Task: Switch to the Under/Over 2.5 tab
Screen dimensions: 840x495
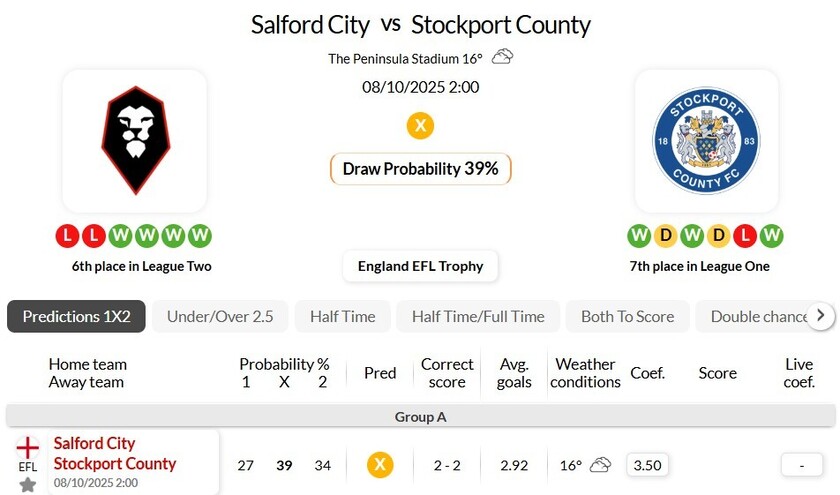Action: [220, 316]
